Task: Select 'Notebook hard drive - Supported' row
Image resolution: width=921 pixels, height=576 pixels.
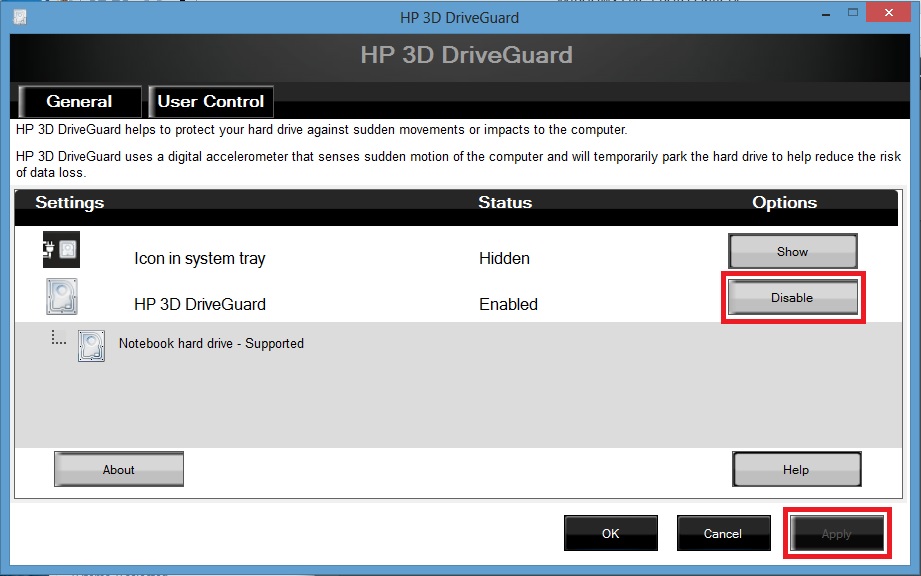Action: (211, 343)
